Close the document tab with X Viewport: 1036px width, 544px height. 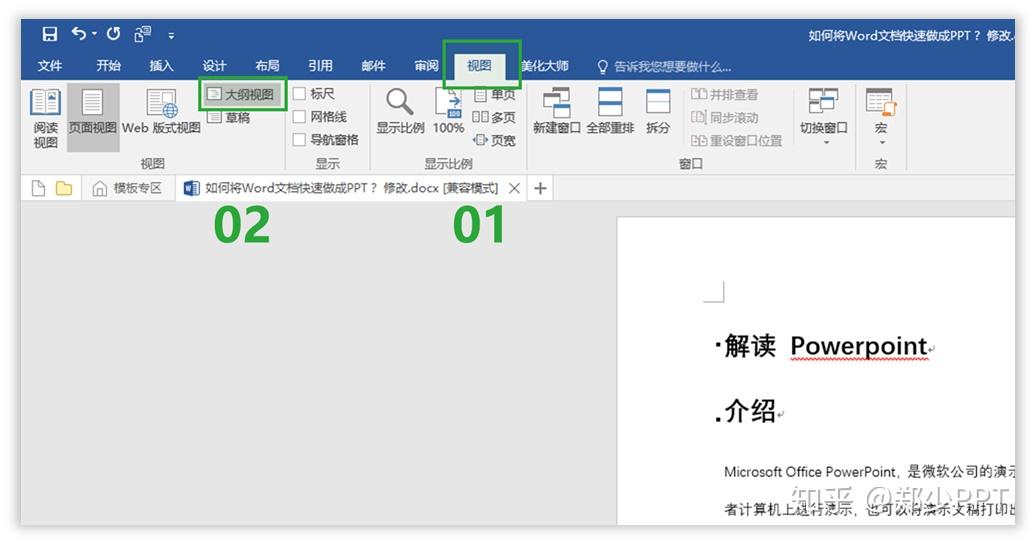pos(514,188)
